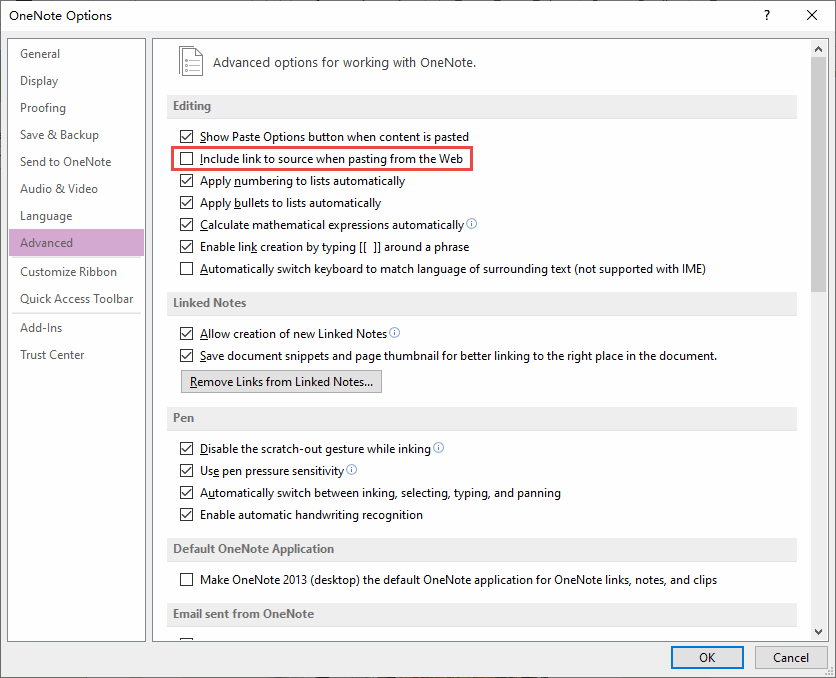Open Audio & Video settings
Screen dimensions: 836x678
click(76, 189)
